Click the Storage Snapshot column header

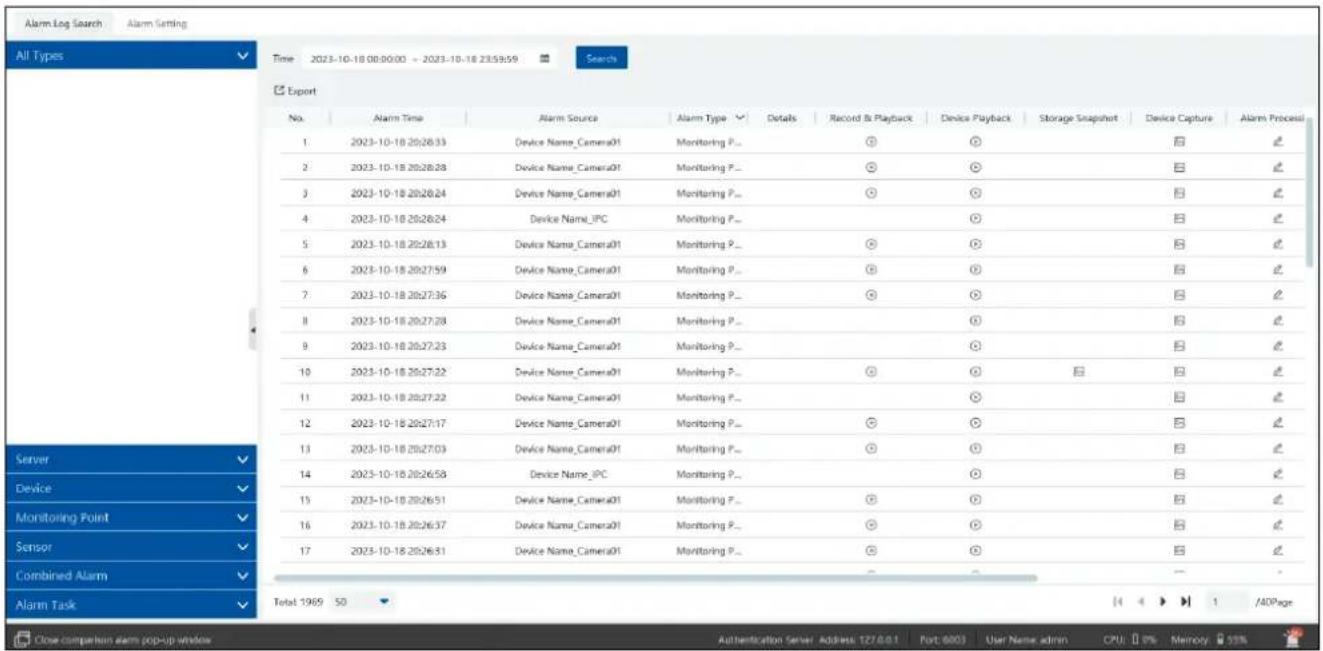coord(1079,118)
